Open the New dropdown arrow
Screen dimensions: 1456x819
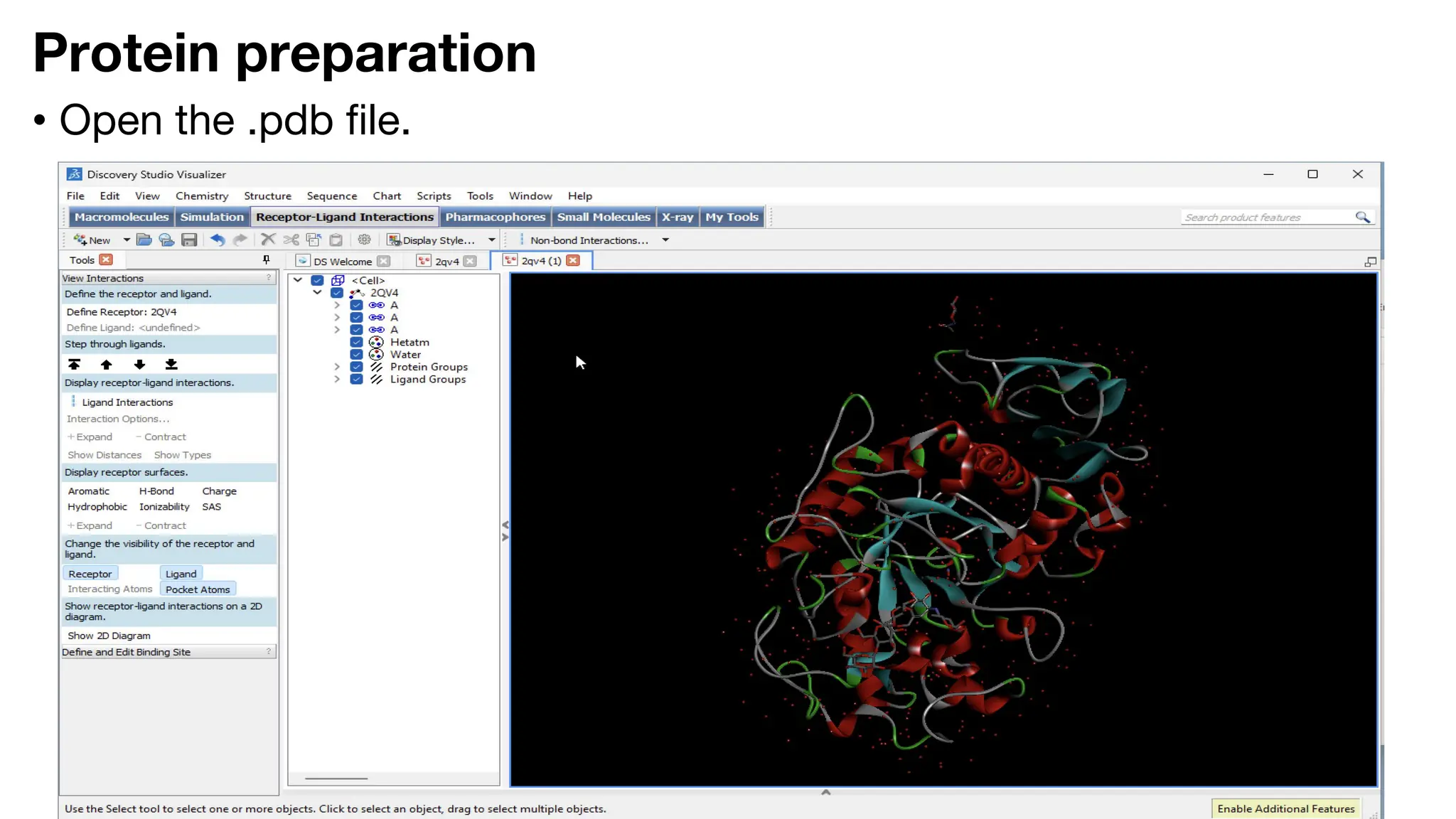(x=127, y=240)
